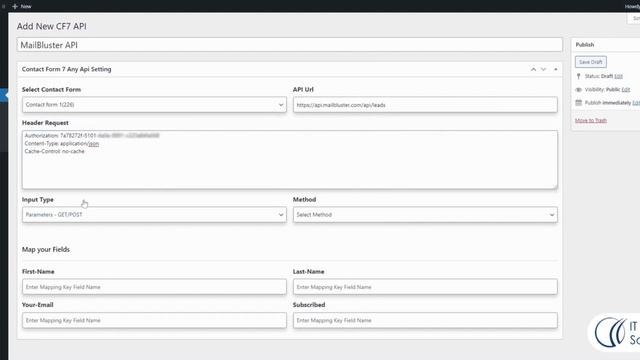Click the Last-Name mapping key field
This screenshot has width=640, height=360.
[x=425, y=287]
